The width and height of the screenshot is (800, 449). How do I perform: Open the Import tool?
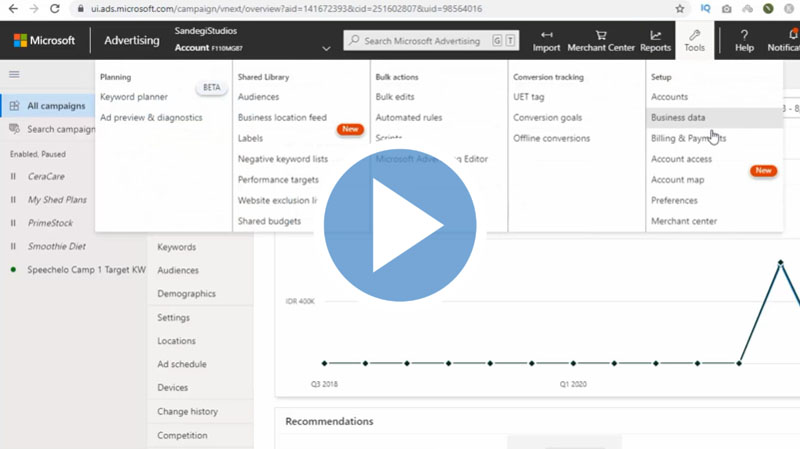pyautogui.click(x=546, y=41)
